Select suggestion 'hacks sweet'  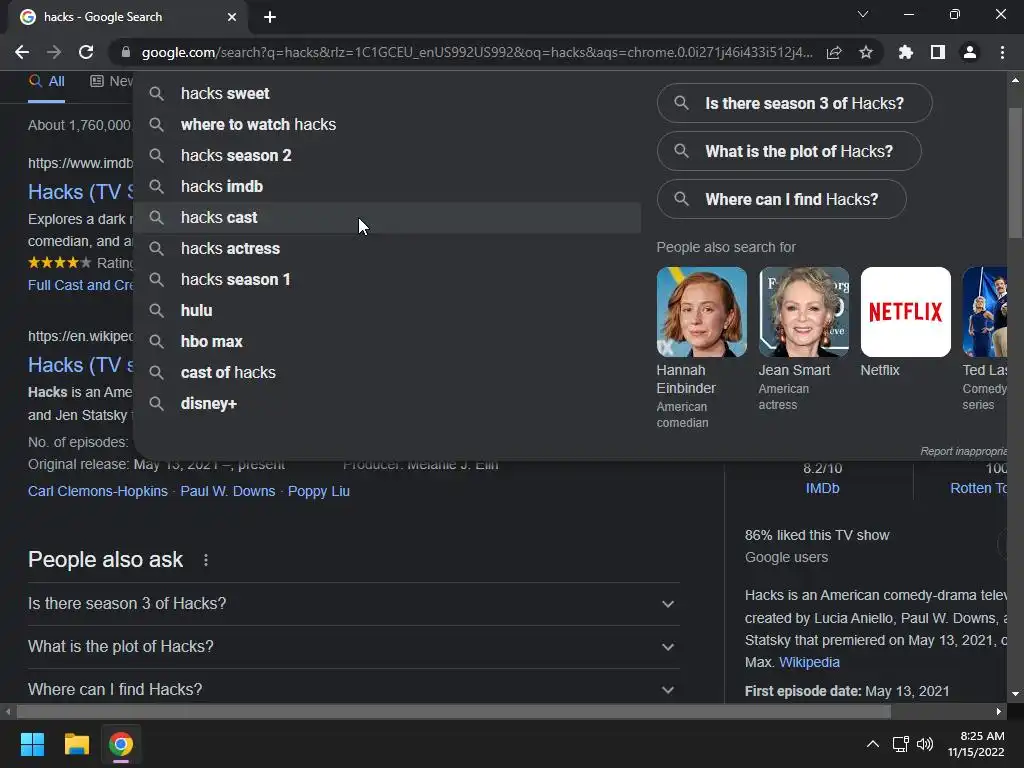(387, 93)
